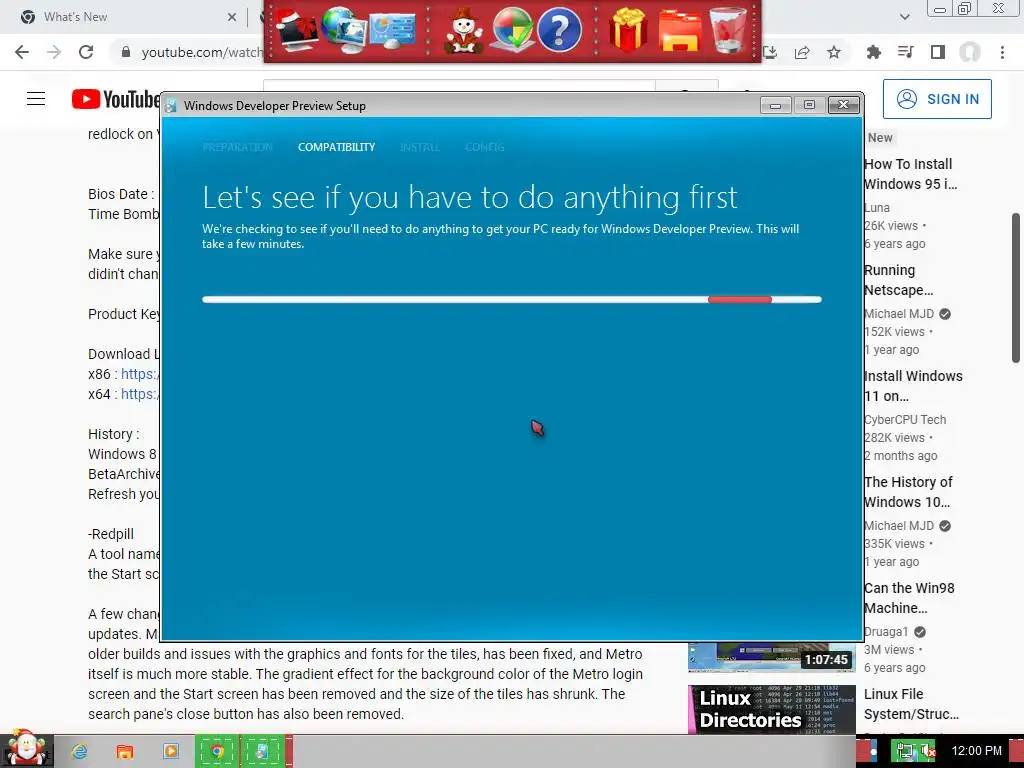Maximize the Windows Developer Preview Setup window
Screen dimensions: 1024x768
809,105
